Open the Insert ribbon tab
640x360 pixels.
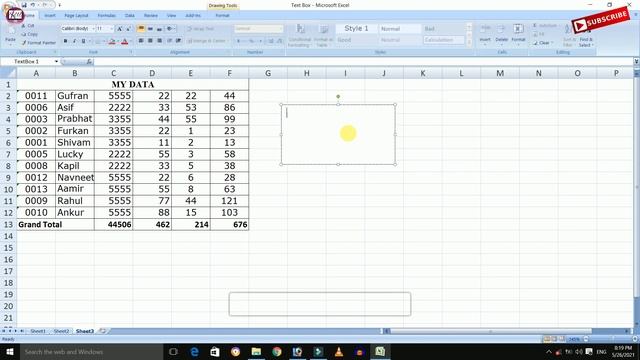(50, 16)
